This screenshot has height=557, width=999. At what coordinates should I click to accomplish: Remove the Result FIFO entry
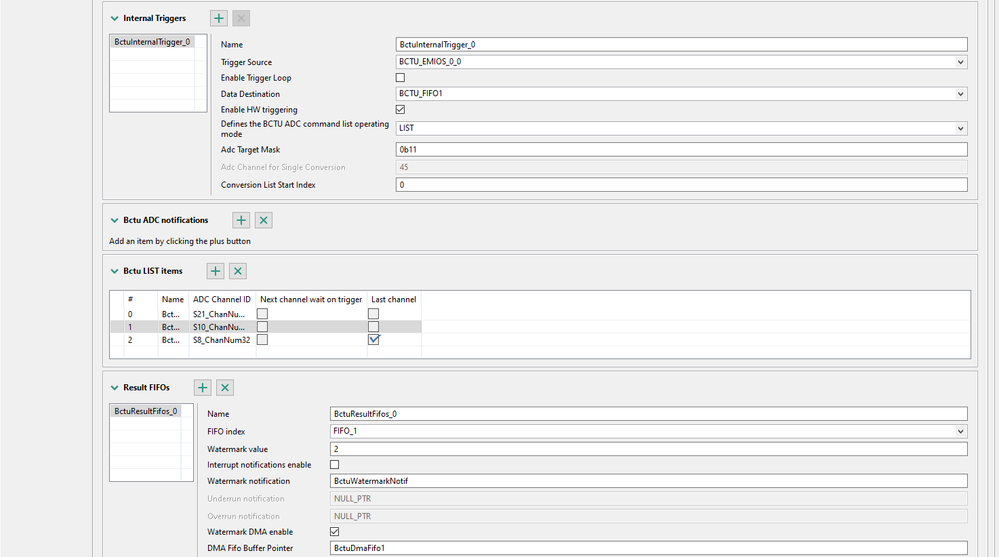225,387
